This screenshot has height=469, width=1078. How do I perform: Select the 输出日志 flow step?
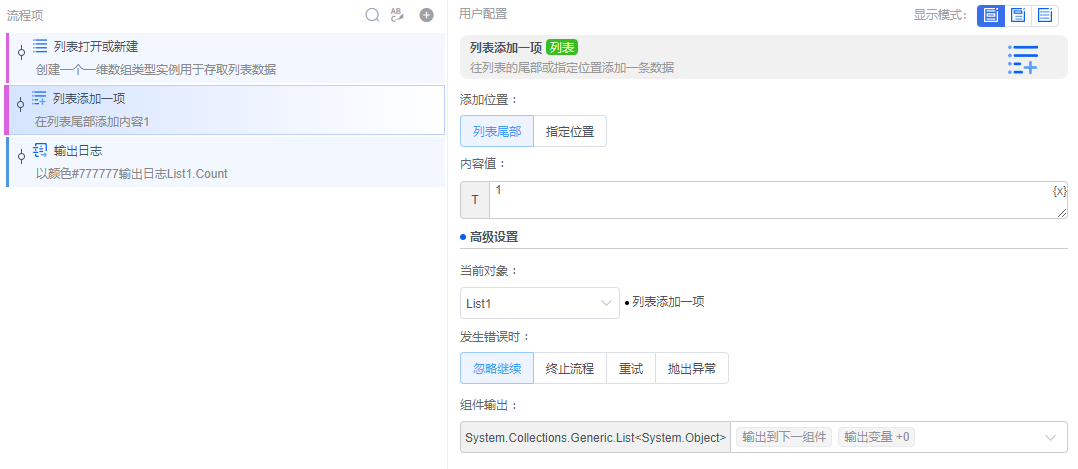(x=226, y=162)
